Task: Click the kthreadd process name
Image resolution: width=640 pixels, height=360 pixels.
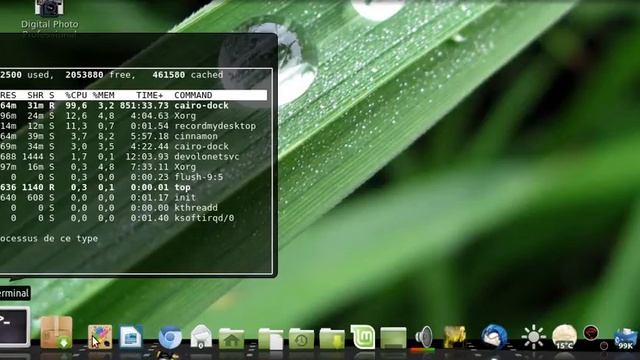Action: click(x=196, y=208)
